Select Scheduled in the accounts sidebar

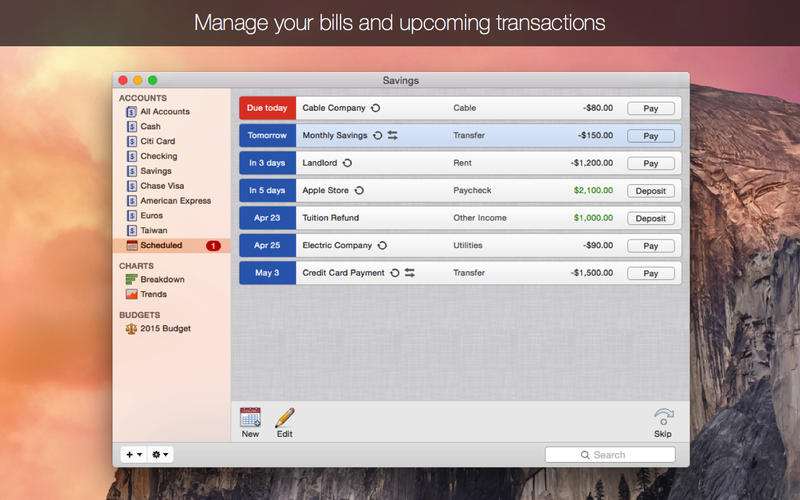coord(160,245)
